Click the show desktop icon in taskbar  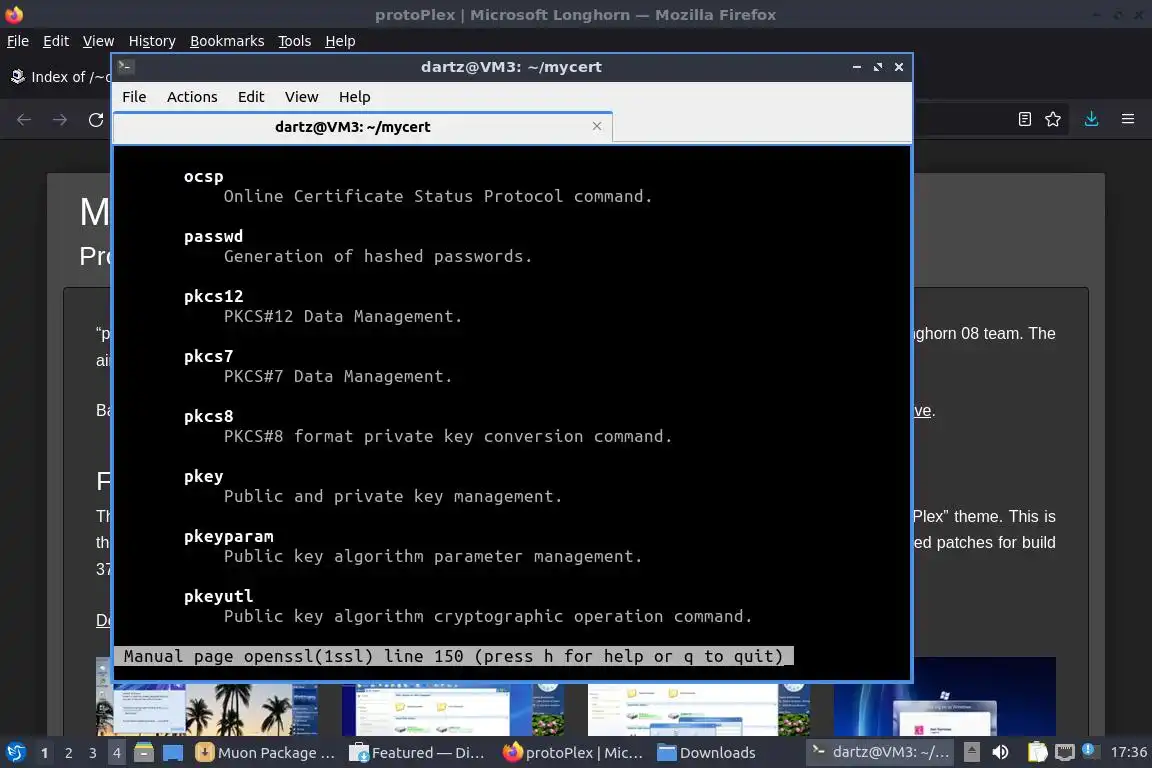pyautogui.click(x=173, y=752)
